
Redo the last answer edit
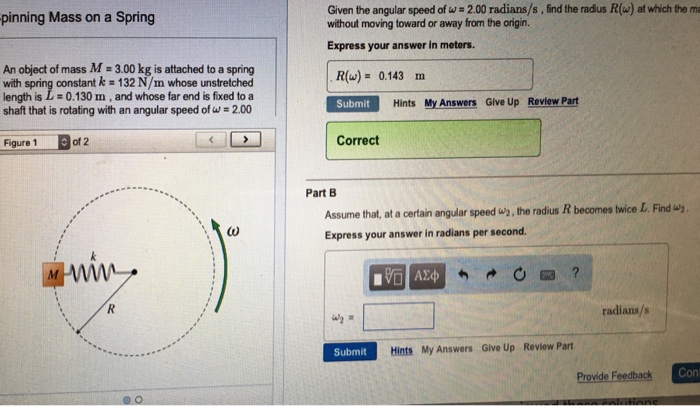tap(491, 274)
